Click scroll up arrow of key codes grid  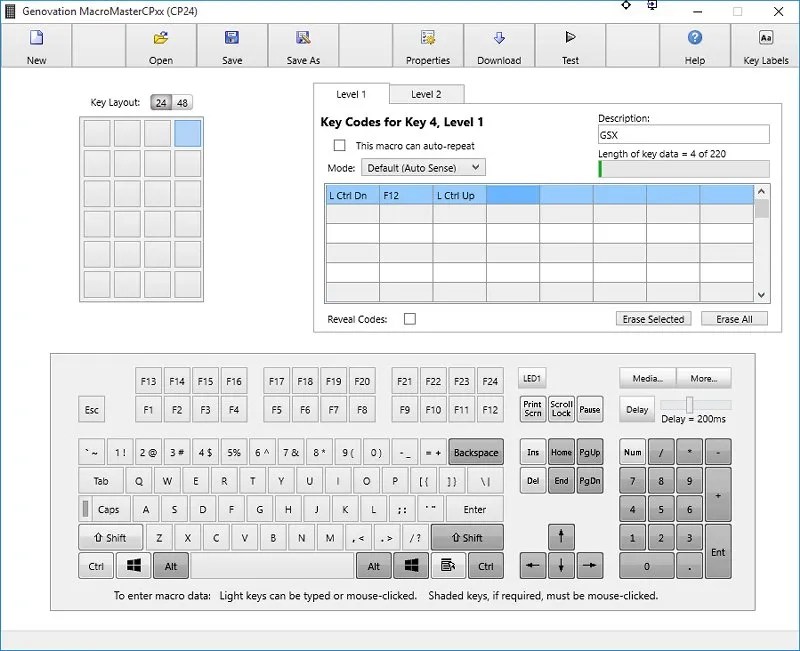coord(761,191)
